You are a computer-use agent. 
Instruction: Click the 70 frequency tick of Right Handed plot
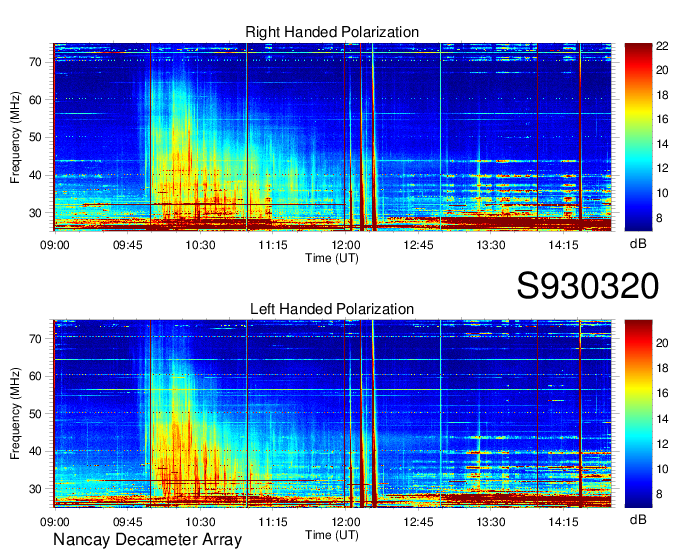[35, 62]
